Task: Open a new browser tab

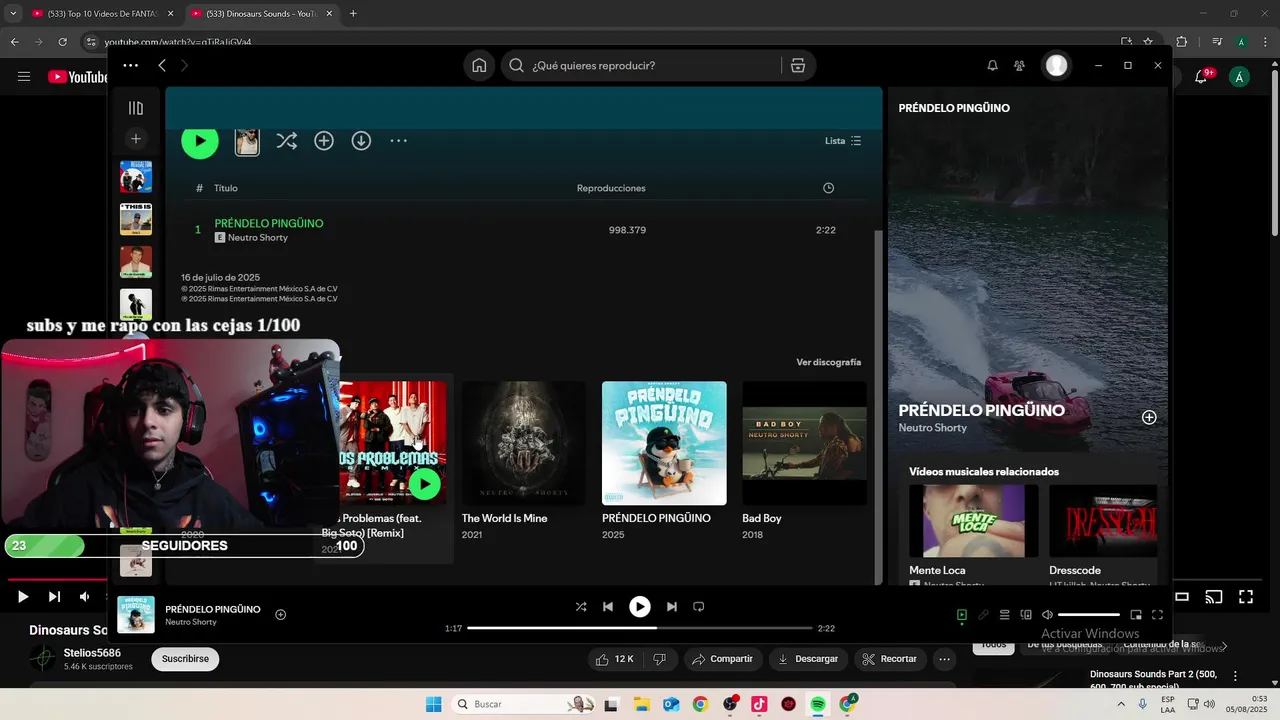Action: (353, 14)
